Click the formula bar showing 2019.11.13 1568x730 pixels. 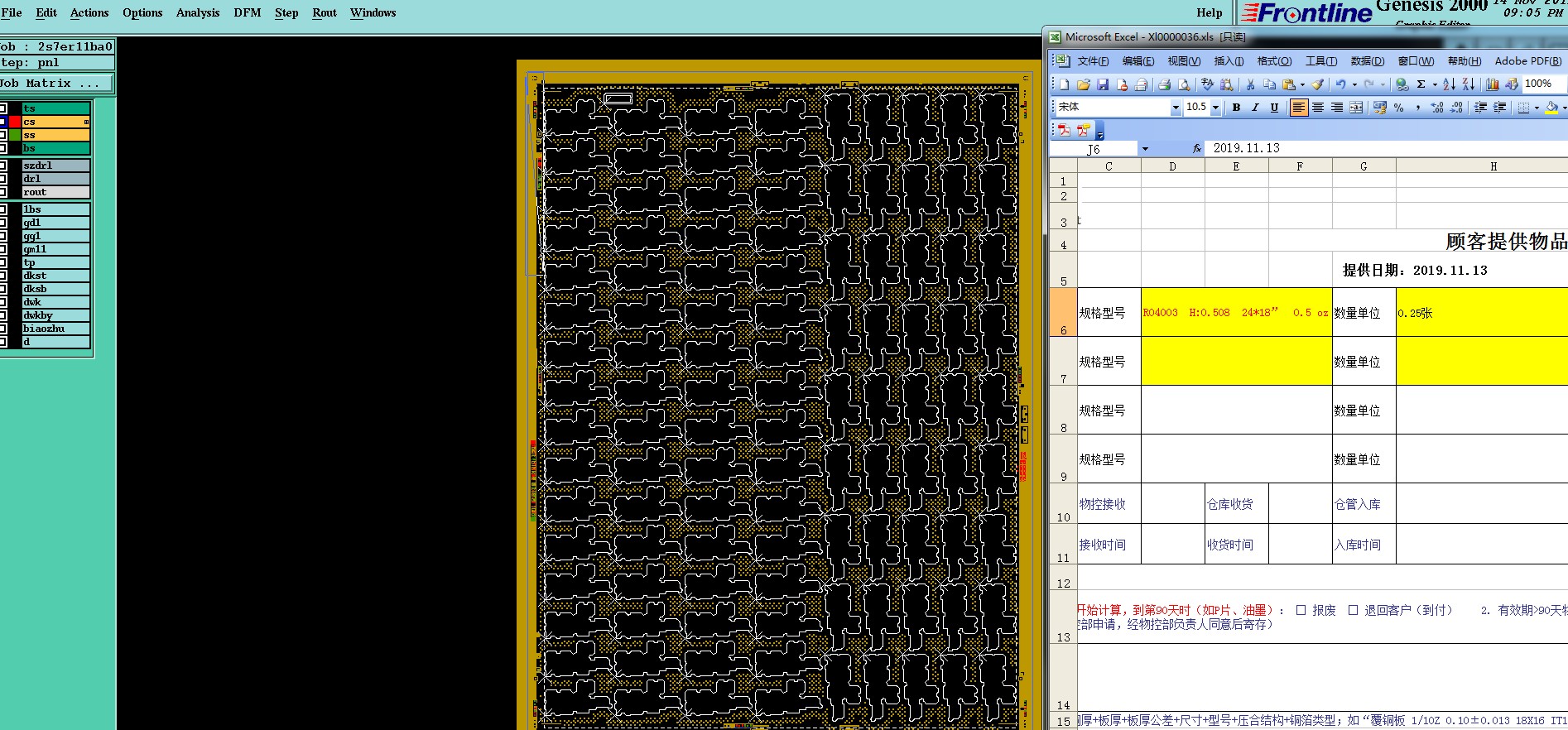click(x=1387, y=148)
